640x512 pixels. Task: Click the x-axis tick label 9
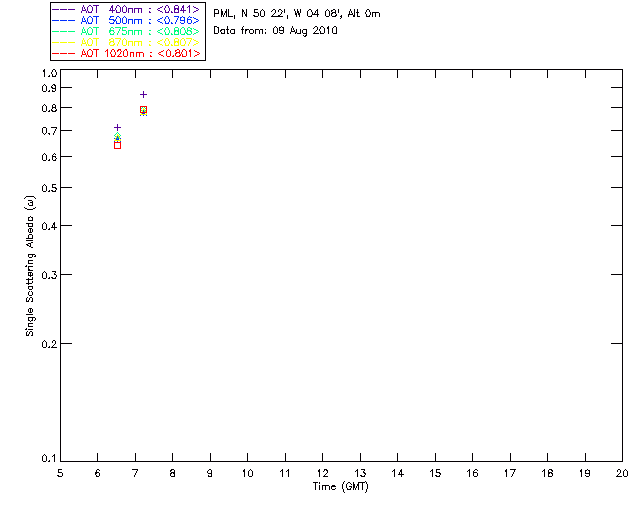tap(210, 473)
